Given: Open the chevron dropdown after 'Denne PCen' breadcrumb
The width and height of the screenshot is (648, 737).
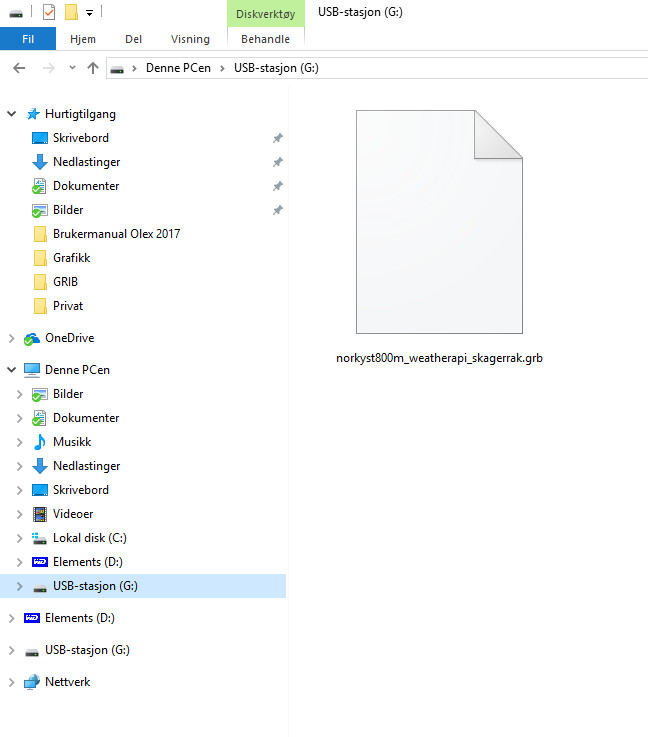Looking at the screenshot, I should (x=222, y=69).
